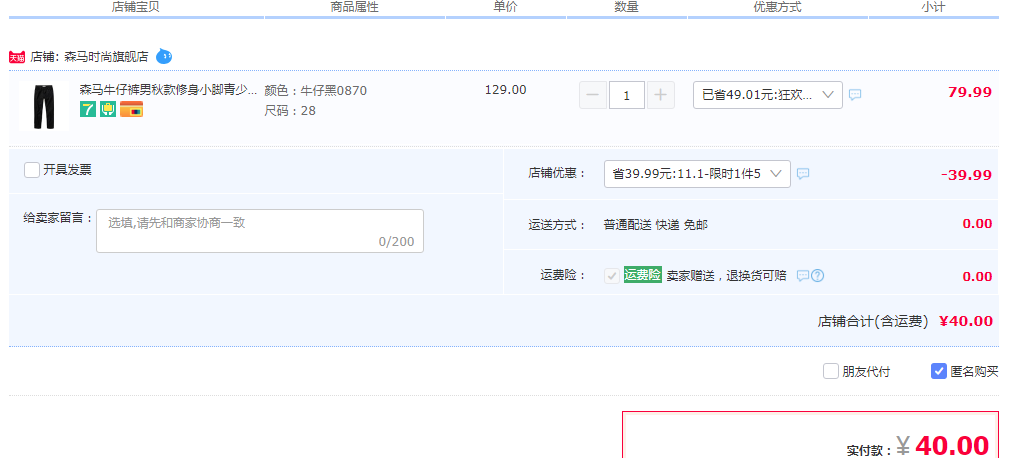Open the 运费险 help question mark
This screenshot has width=1020, height=458.
[818, 276]
